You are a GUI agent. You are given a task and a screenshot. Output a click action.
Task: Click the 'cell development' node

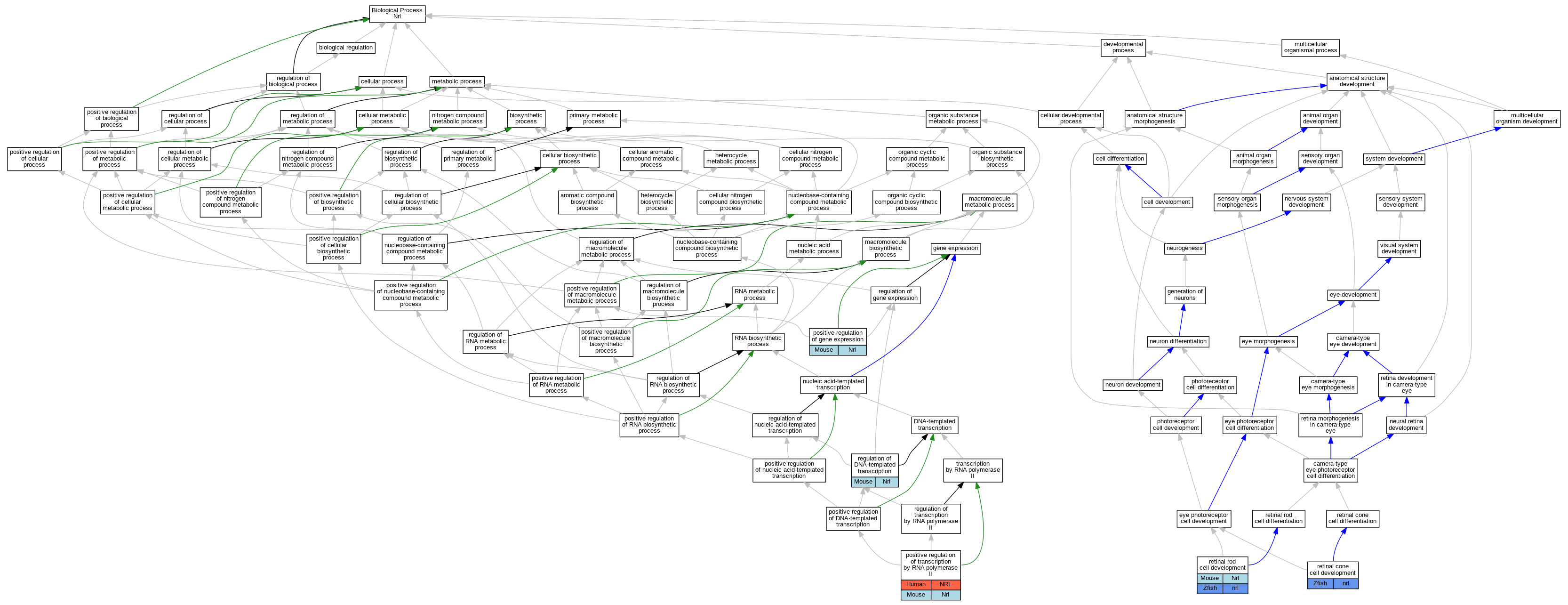[x=1166, y=202]
